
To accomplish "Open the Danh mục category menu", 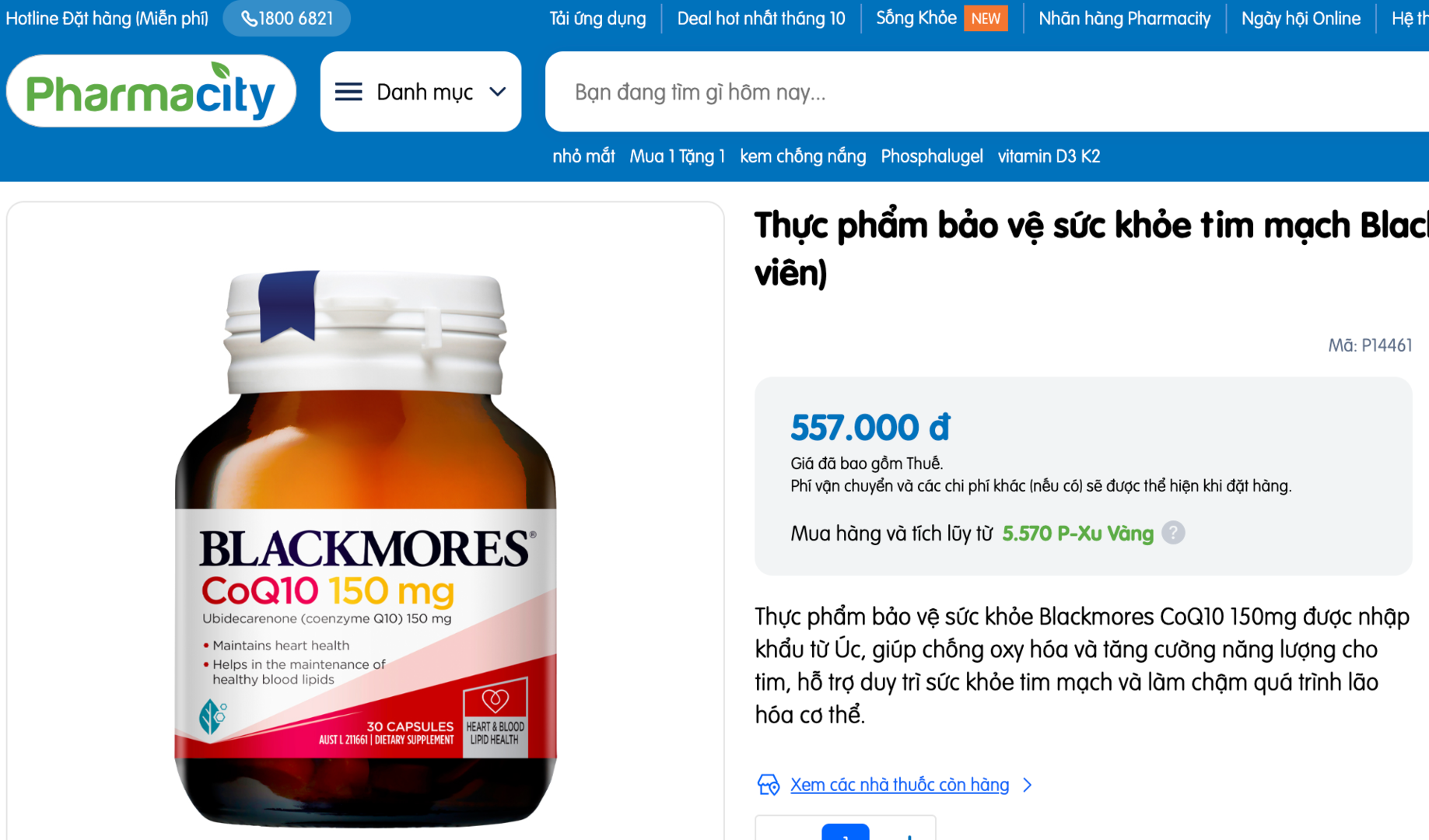I will point(421,92).
